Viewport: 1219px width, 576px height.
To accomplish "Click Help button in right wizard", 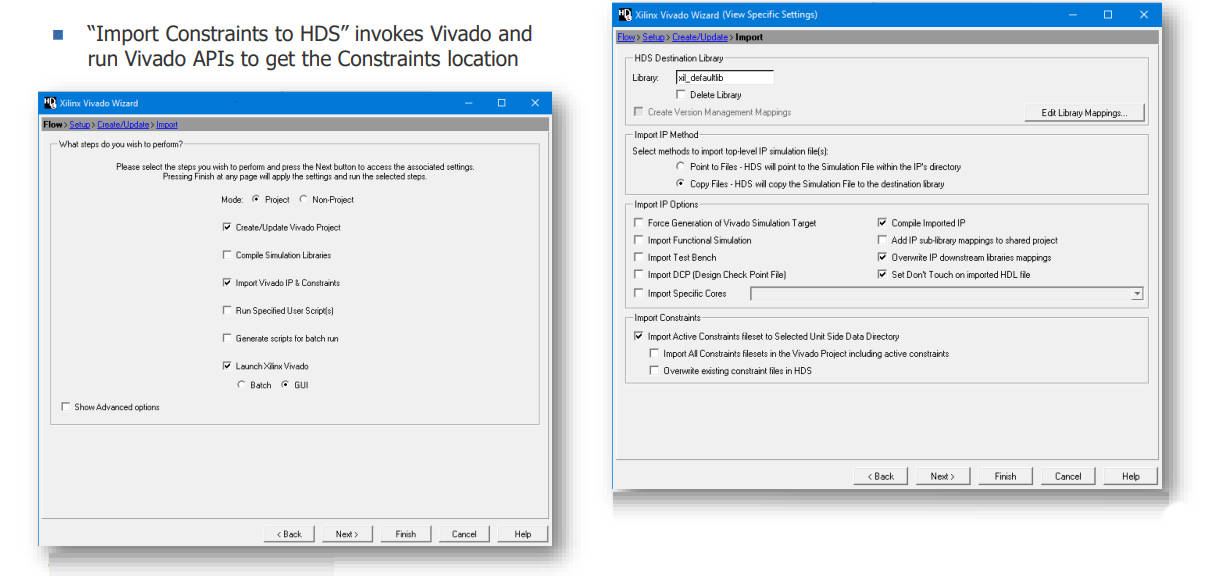I will coord(1130,476).
